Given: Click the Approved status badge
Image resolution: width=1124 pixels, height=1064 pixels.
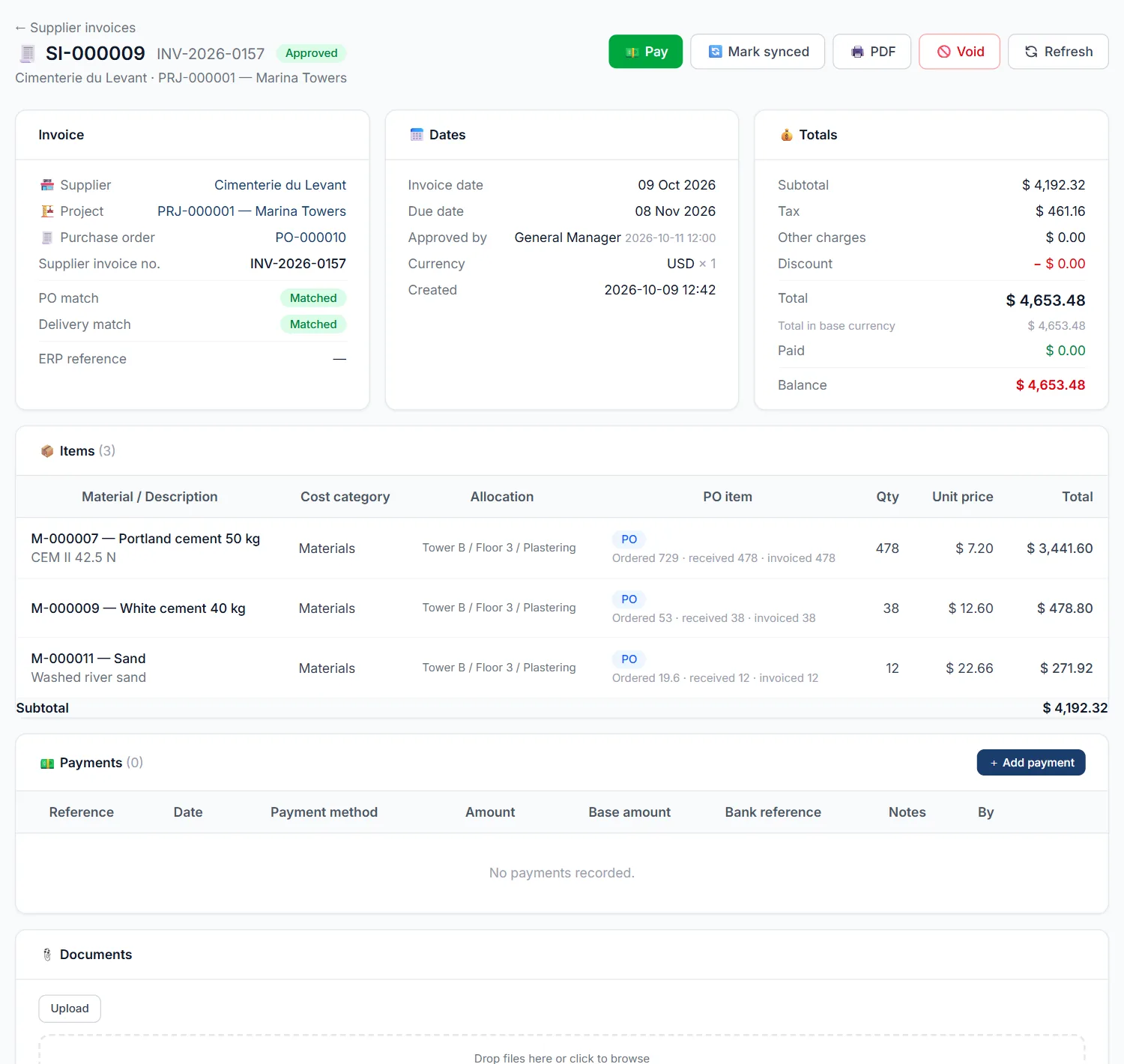Looking at the screenshot, I should coord(311,53).
